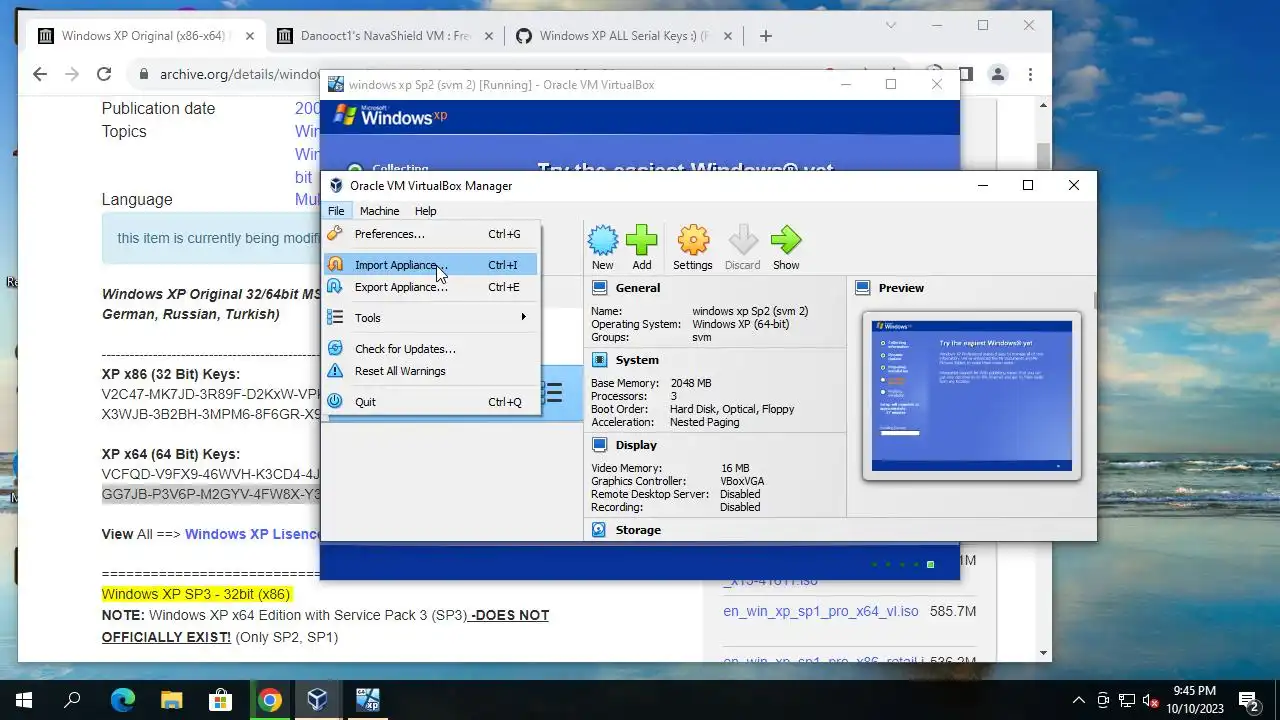
Task: Open the Chrome profile avatar icon
Action: (x=997, y=74)
